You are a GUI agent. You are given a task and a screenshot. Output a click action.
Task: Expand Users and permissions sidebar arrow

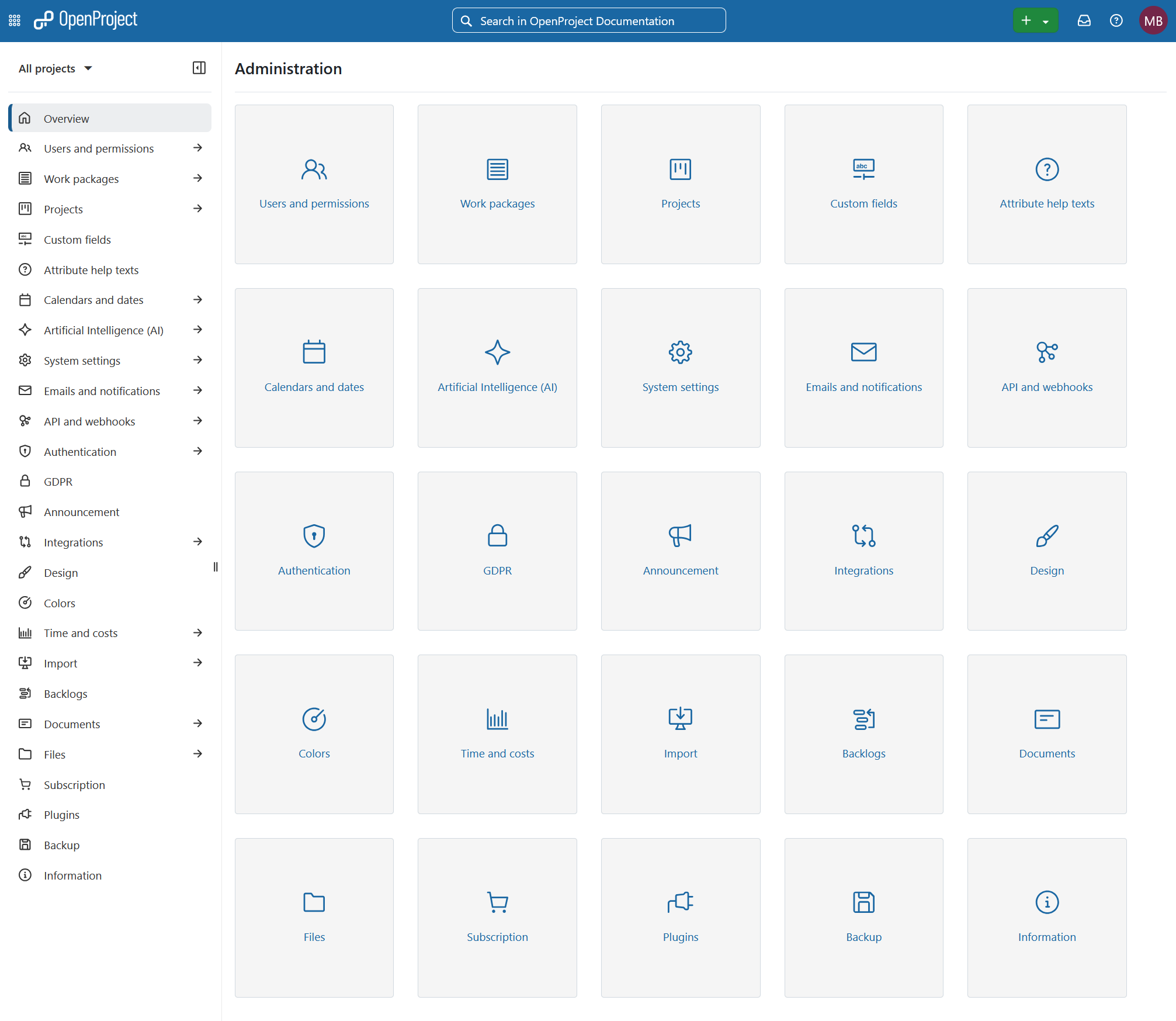click(198, 148)
